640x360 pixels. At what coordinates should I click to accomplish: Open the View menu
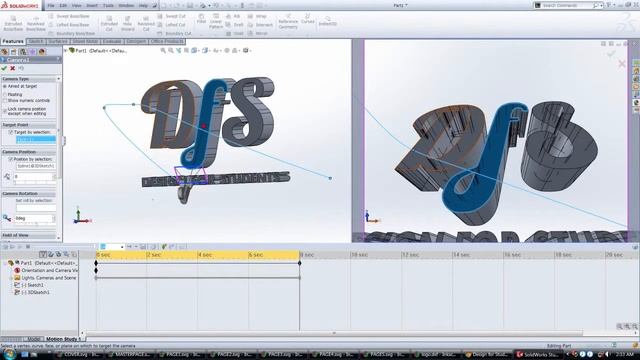[x=77, y=6]
